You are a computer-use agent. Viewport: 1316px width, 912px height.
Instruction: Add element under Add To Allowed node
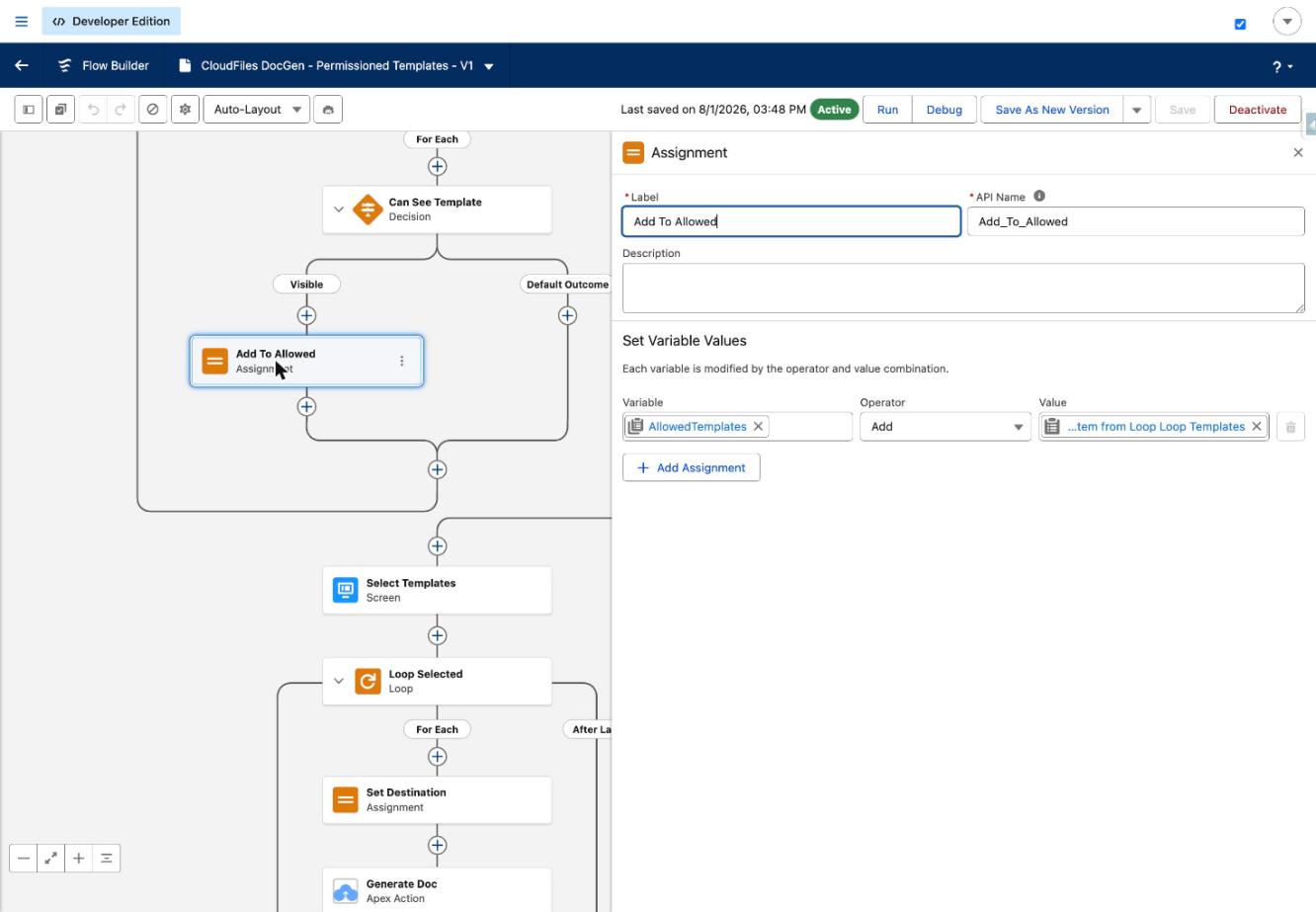[x=306, y=406]
